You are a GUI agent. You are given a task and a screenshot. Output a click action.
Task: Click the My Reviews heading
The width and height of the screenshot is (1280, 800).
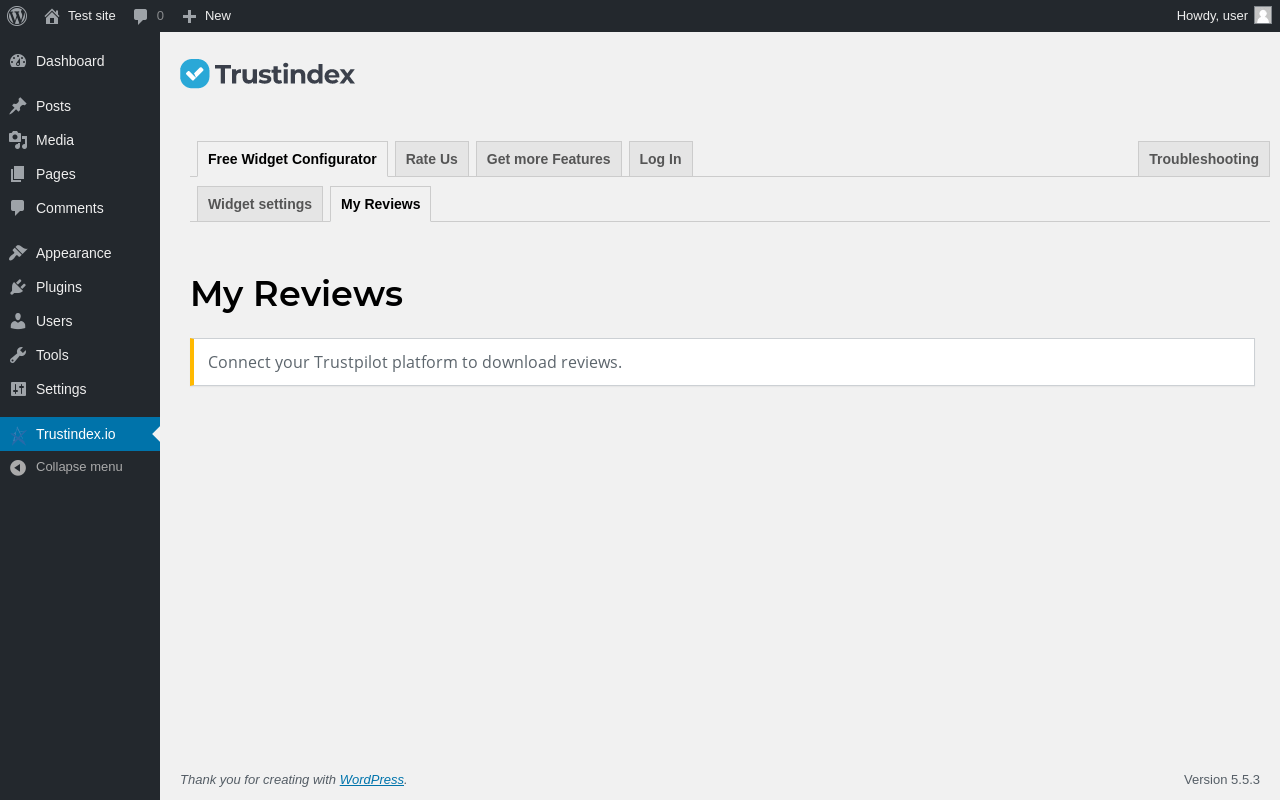point(296,294)
